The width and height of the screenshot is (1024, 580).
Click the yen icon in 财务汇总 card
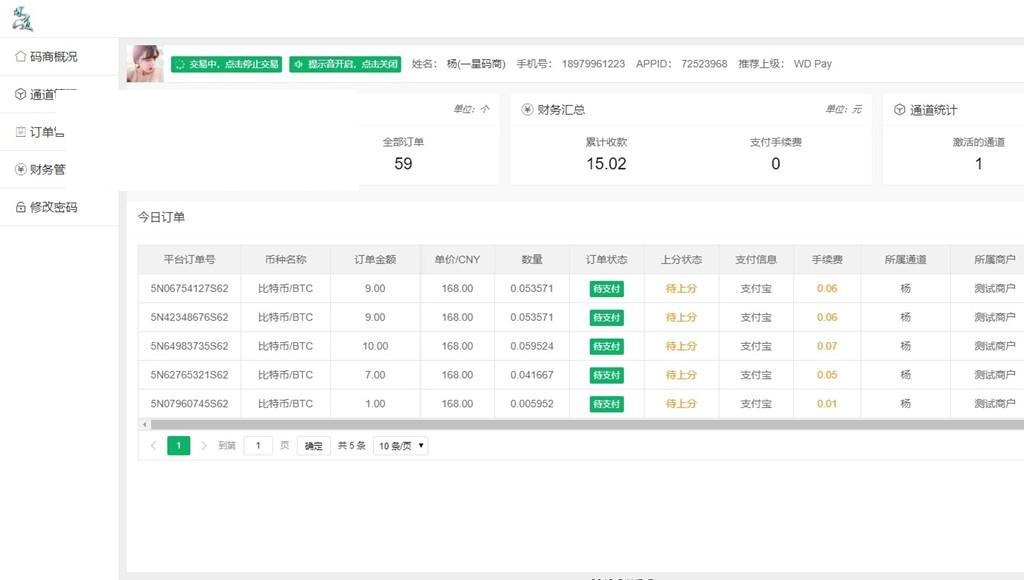point(527,110)
